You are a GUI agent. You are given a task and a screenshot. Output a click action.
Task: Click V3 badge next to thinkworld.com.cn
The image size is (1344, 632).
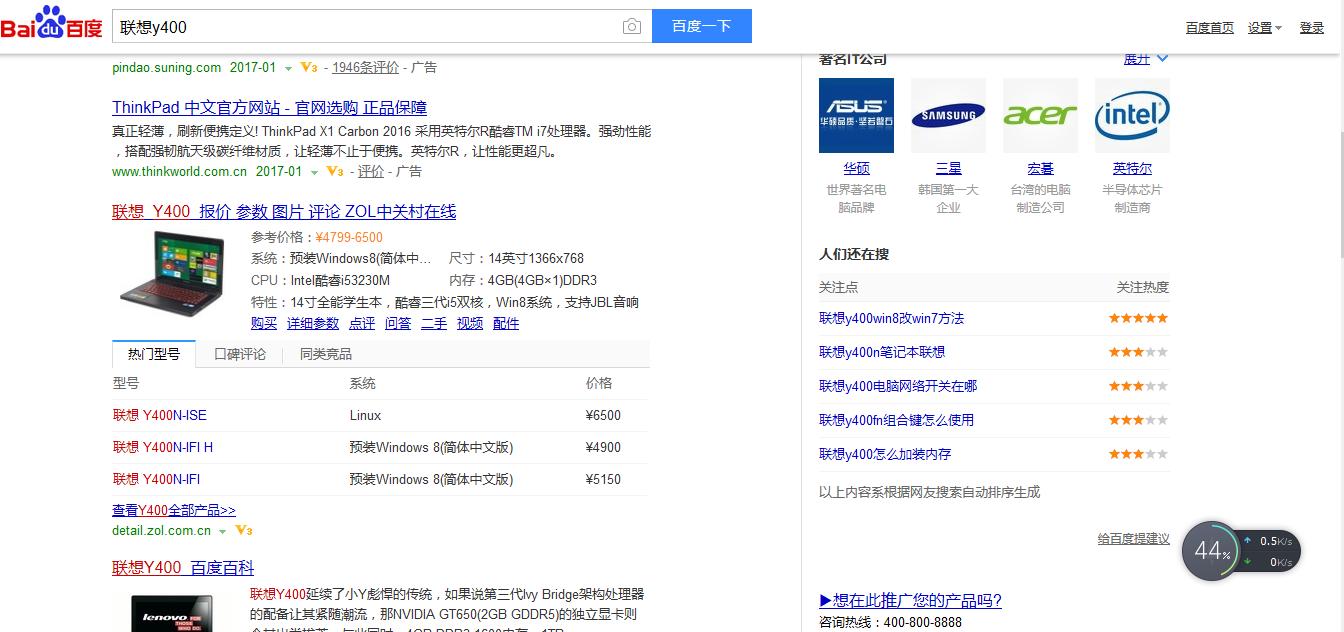coord(334,172)
